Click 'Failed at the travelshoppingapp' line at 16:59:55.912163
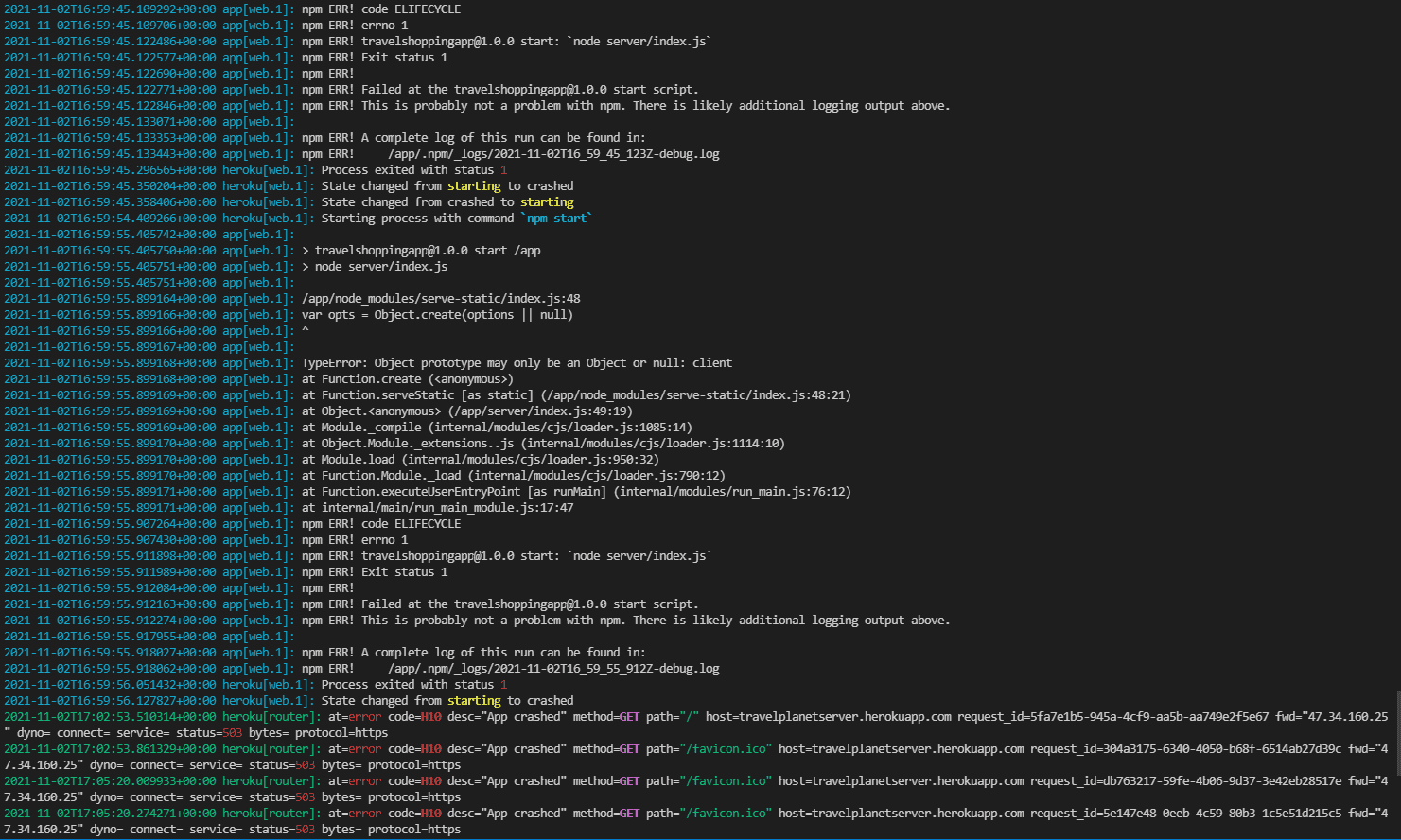The image size is (1401, 840). pyautogui.click(x=351, y=604)
